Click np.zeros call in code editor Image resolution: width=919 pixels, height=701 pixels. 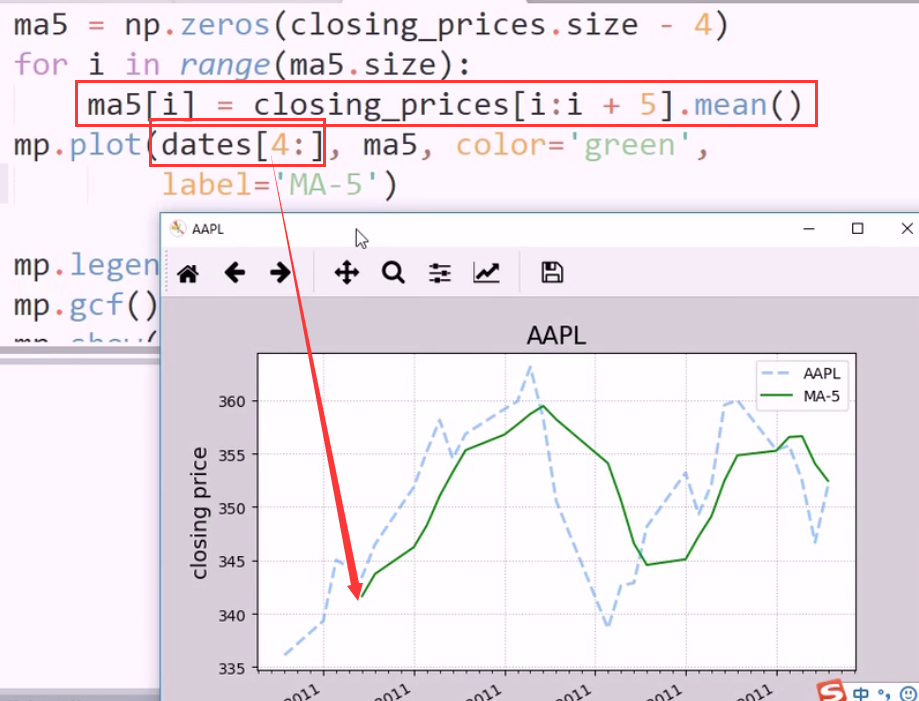[197, 25]
